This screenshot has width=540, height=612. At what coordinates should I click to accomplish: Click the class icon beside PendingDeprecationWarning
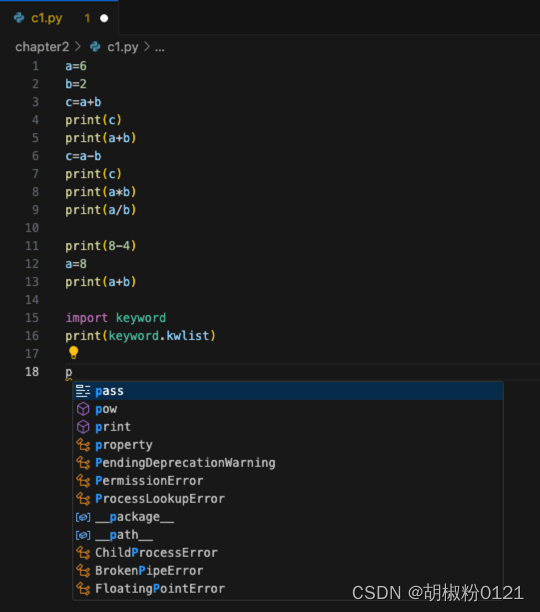(x=83, y=463)
